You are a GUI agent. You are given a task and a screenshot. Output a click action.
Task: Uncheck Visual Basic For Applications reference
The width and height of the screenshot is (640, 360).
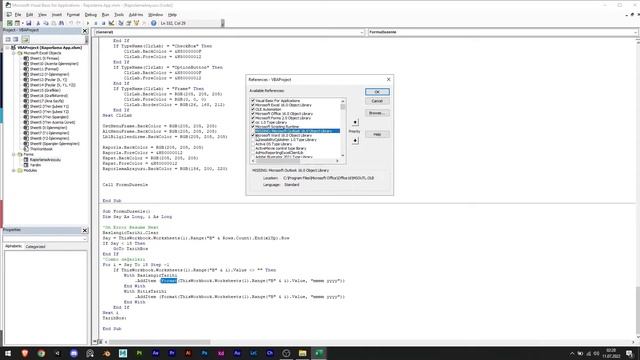point(253,100)
